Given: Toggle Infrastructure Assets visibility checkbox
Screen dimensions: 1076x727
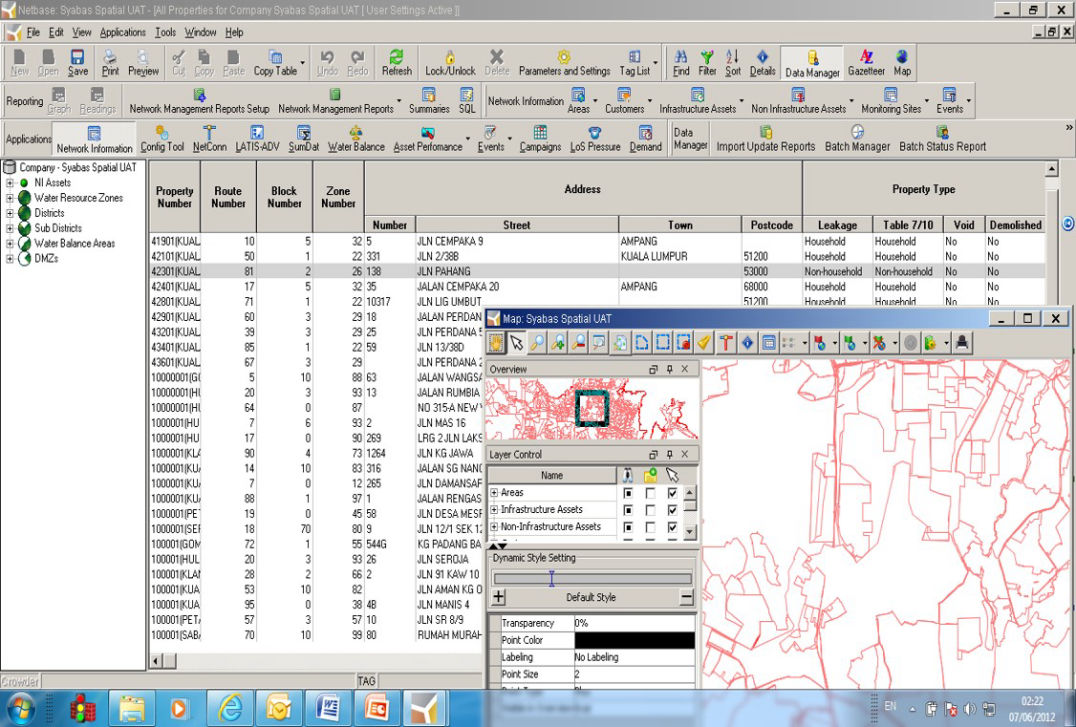Looking at the screenshot, I should [627, 510].
